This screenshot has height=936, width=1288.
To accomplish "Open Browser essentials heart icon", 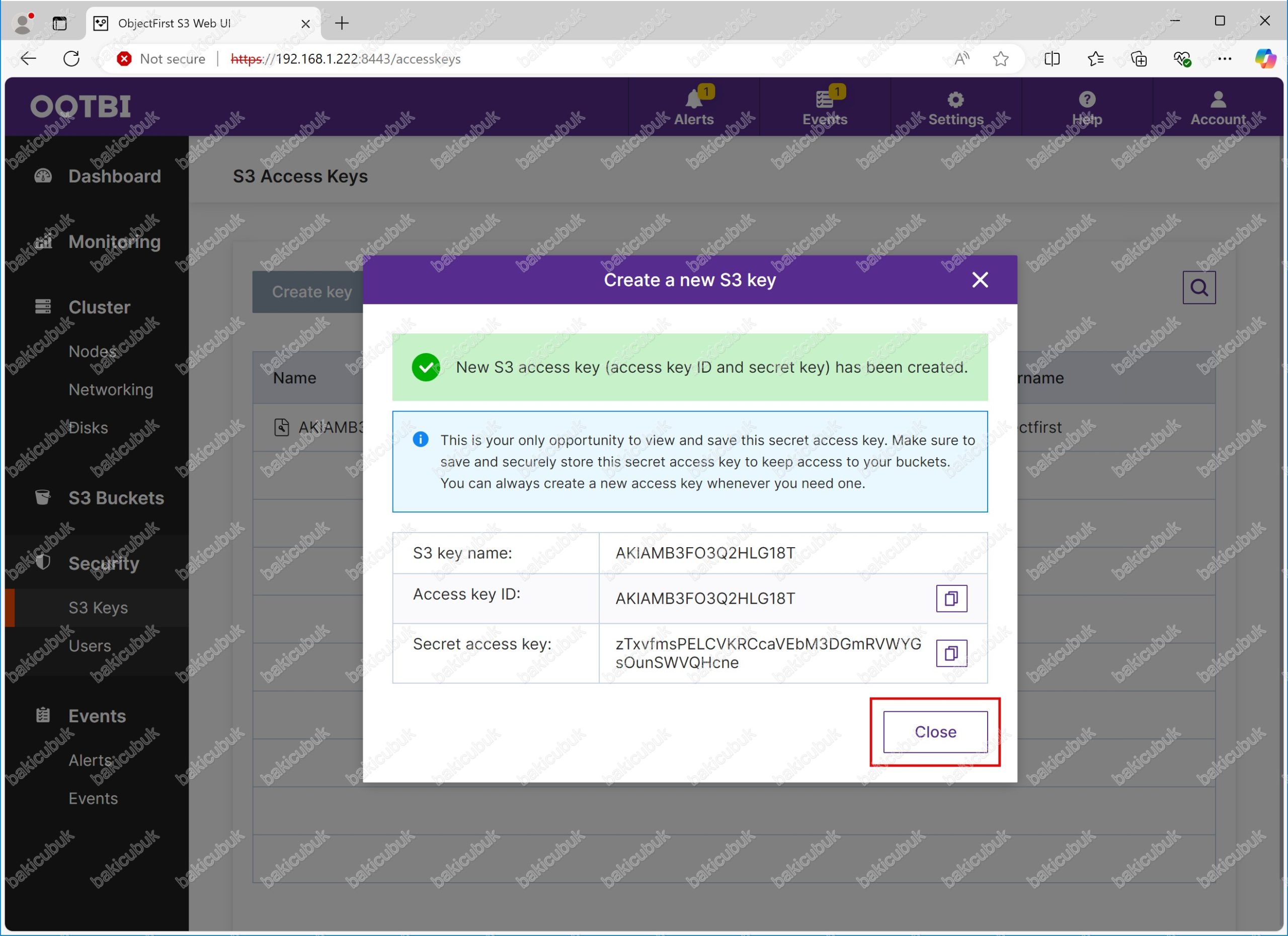I will [1182, 58].
